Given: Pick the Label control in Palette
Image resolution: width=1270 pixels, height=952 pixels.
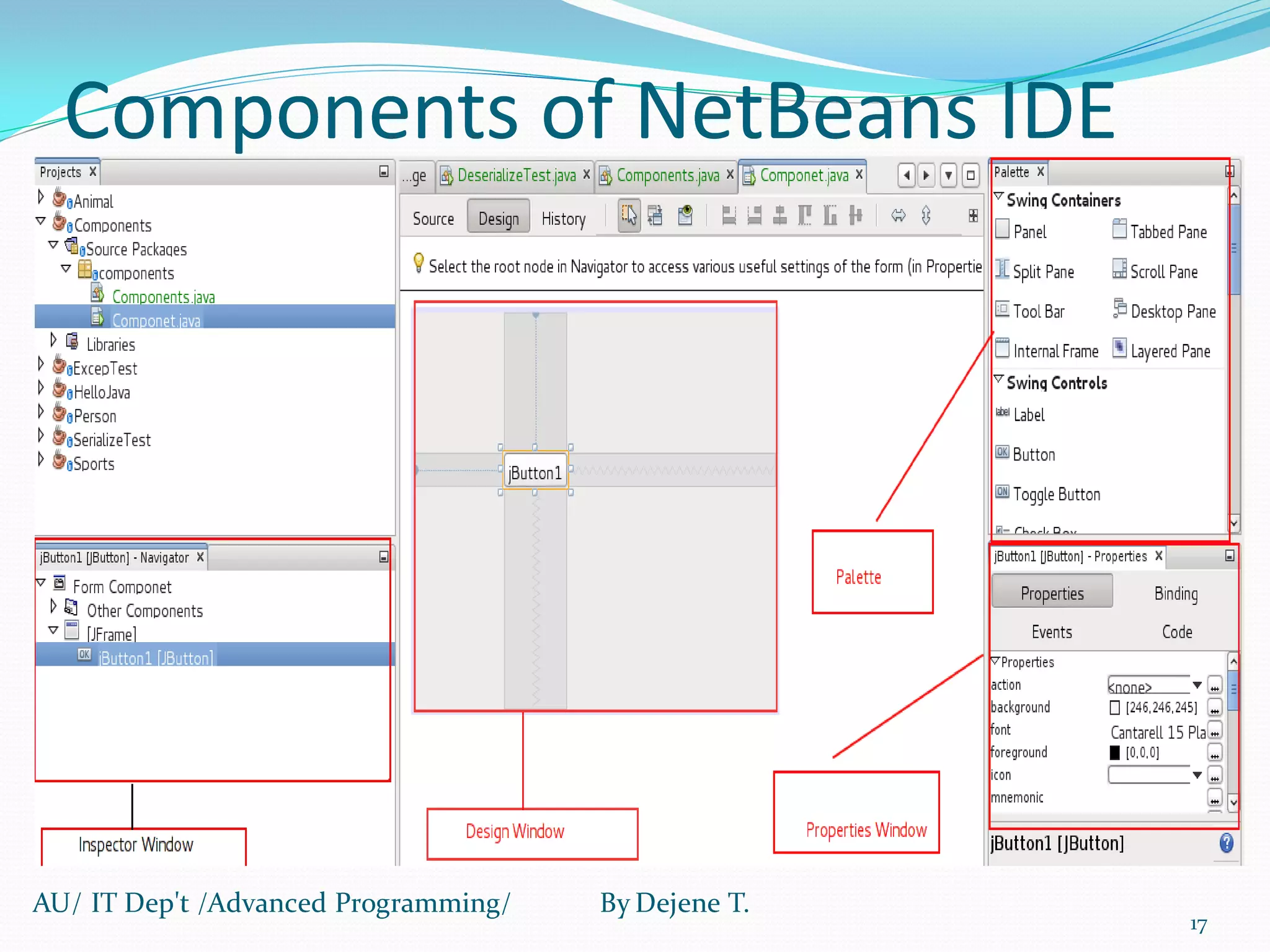Looking at the screenshot, I should click(1020, 415).
